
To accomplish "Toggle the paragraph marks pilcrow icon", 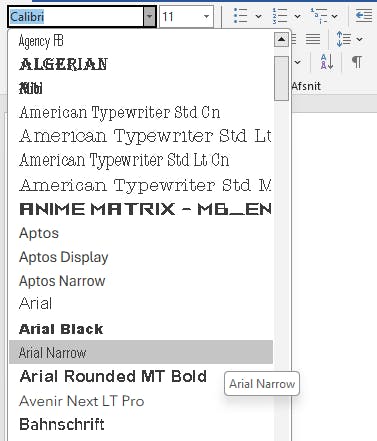I will (x=357, y=62).
